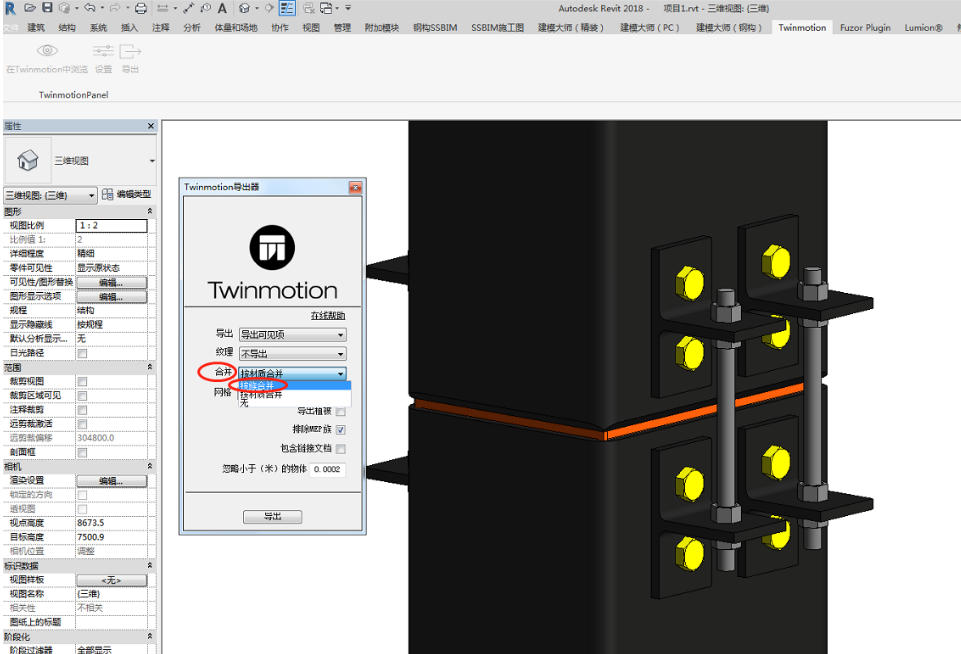The width and height of the screenshot is (961, 654).
Task: Open the Lumion ribbon tab
Action: coord(923,28)
